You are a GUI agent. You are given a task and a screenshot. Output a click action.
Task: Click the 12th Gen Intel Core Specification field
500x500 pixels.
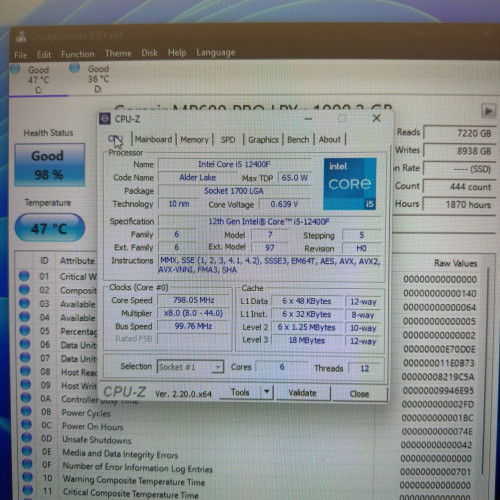pos(269,222)
